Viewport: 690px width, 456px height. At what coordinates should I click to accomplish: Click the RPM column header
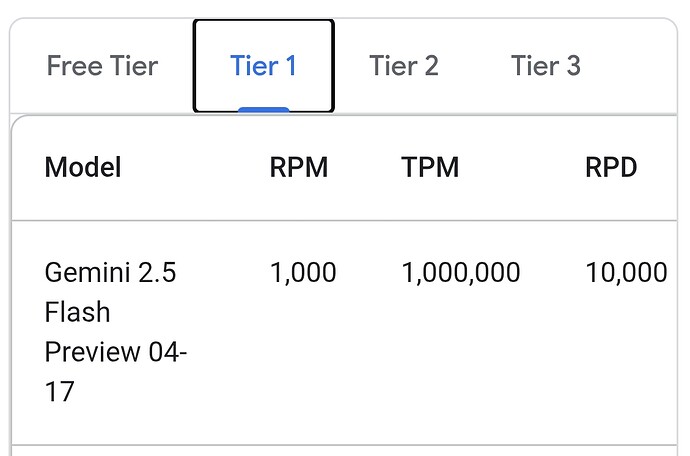coord(299,167)
